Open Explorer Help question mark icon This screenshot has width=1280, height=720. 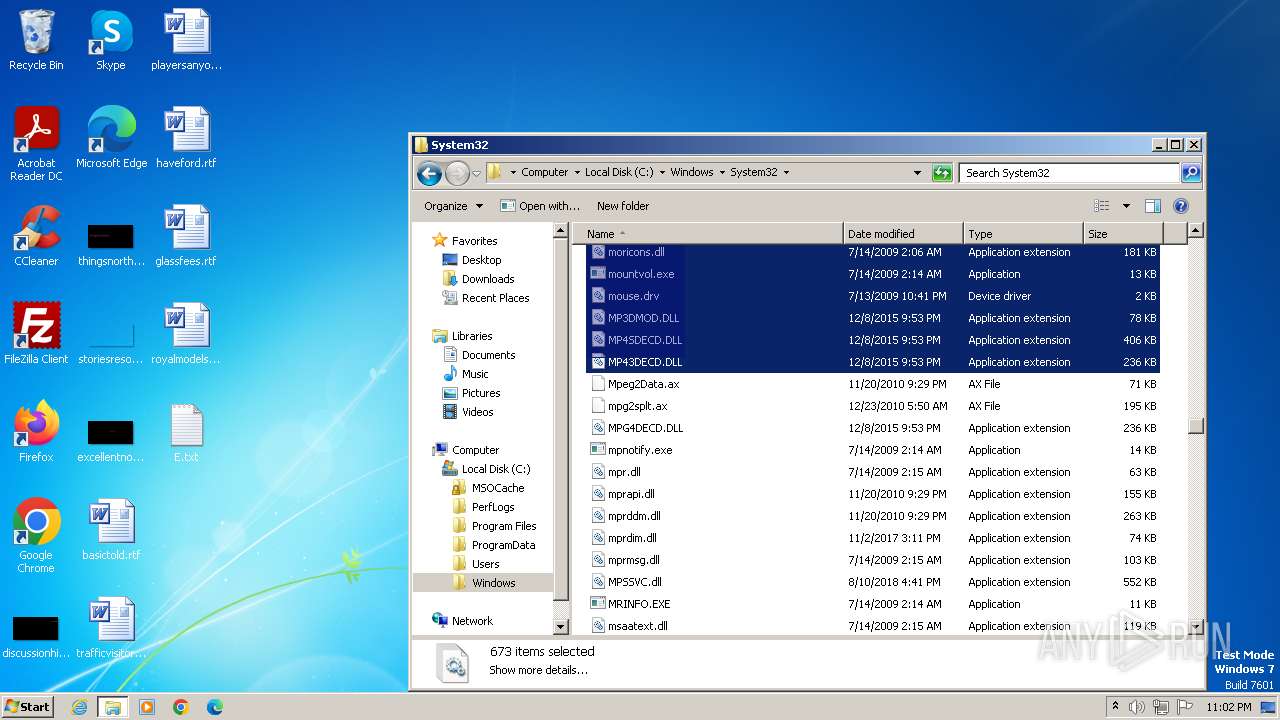[1180, 206]
